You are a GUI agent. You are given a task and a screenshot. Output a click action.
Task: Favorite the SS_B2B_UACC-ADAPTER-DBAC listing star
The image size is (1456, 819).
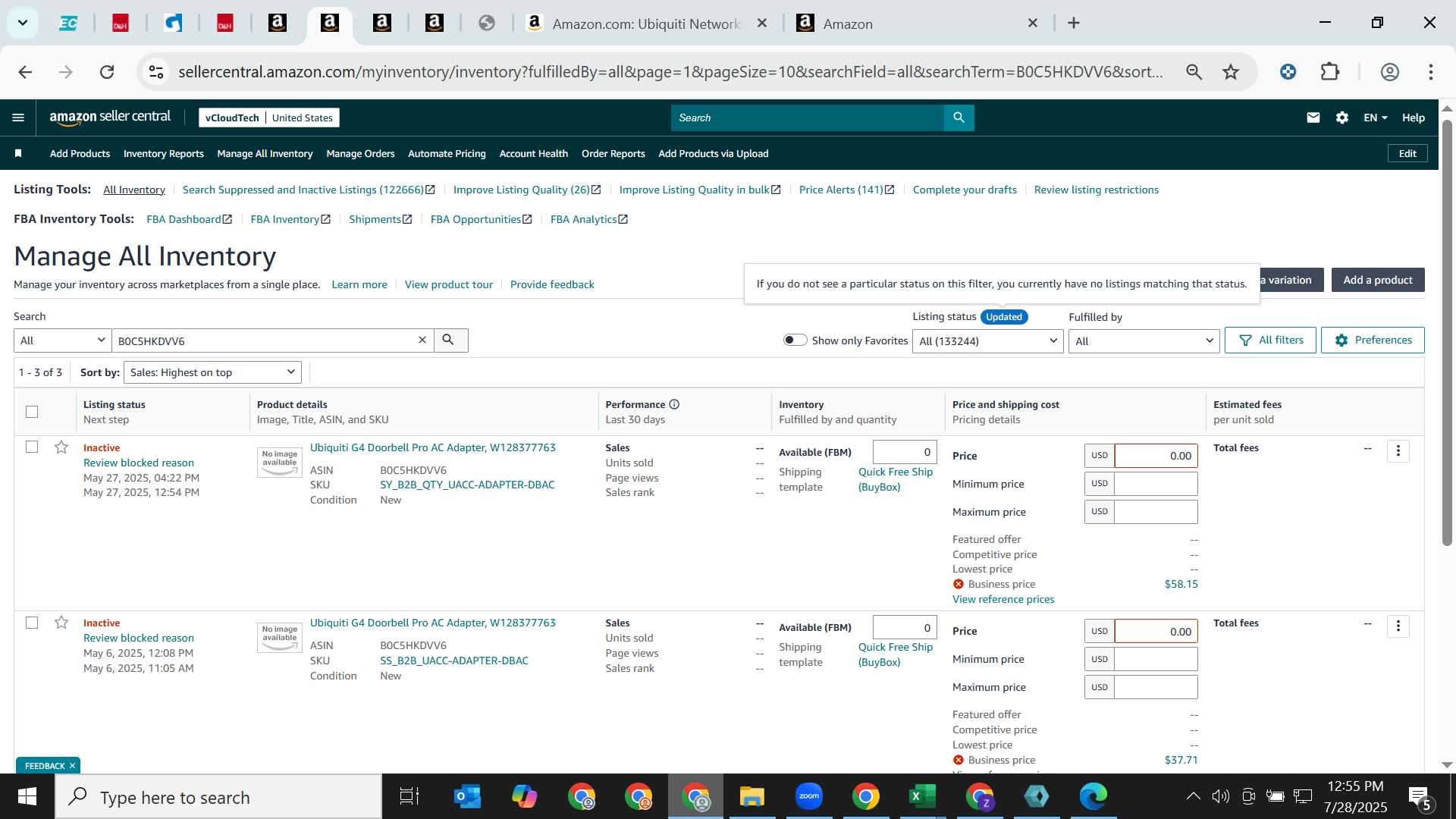[x=61, y=623]
